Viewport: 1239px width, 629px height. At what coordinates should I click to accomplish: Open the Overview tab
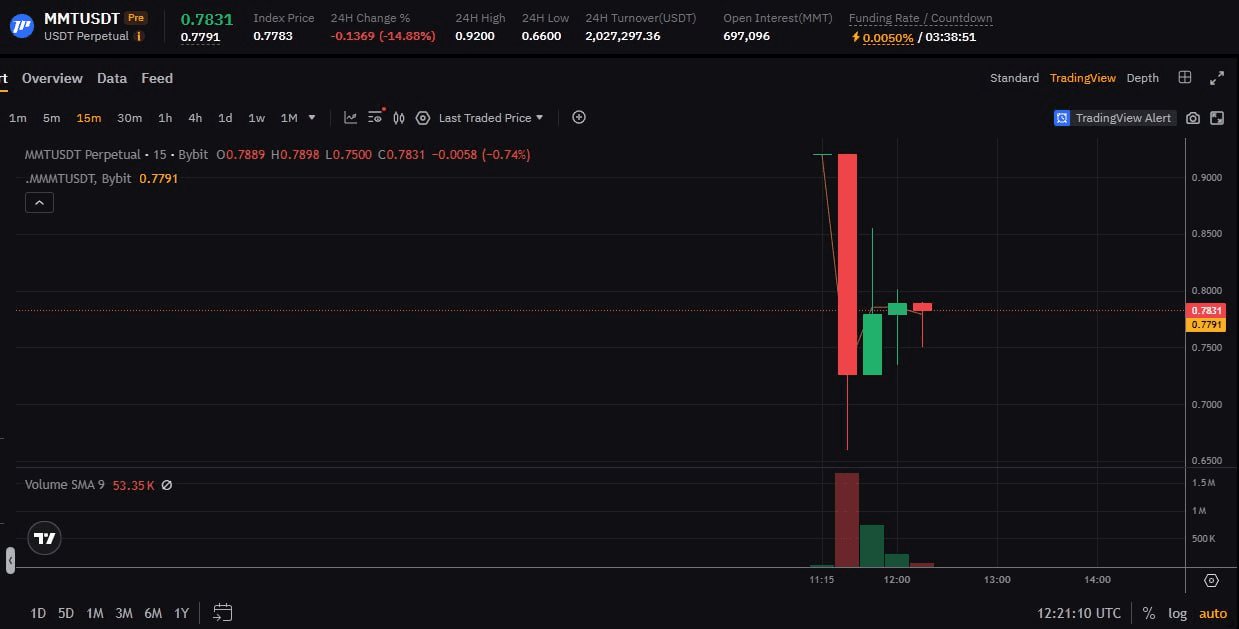[52, 78]
